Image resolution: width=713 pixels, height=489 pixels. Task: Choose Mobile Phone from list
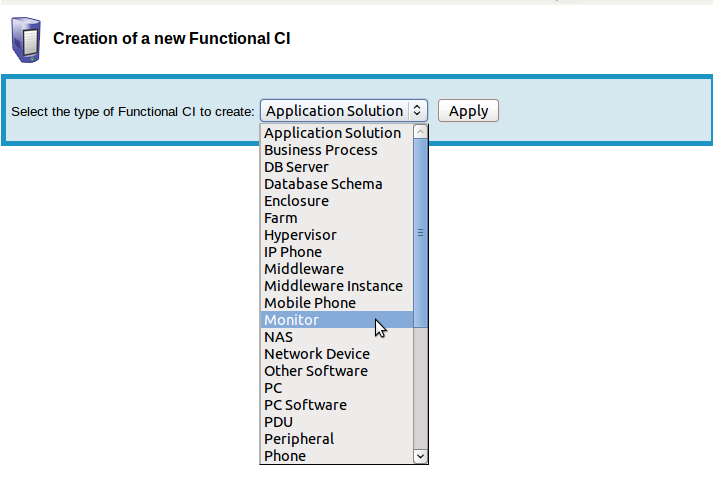pos(309,303)
